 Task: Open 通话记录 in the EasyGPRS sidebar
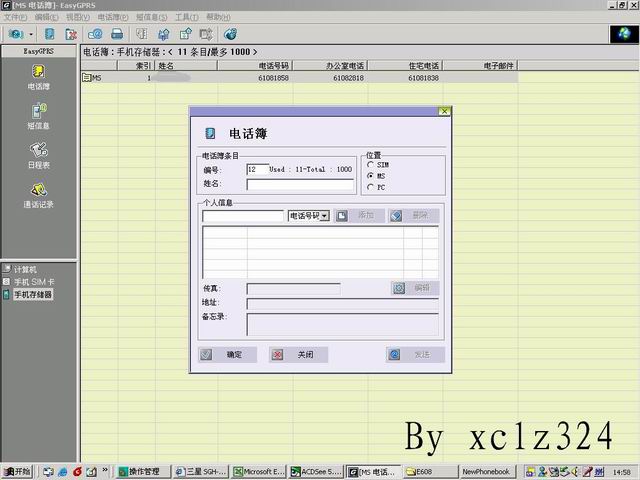(38, 196)
